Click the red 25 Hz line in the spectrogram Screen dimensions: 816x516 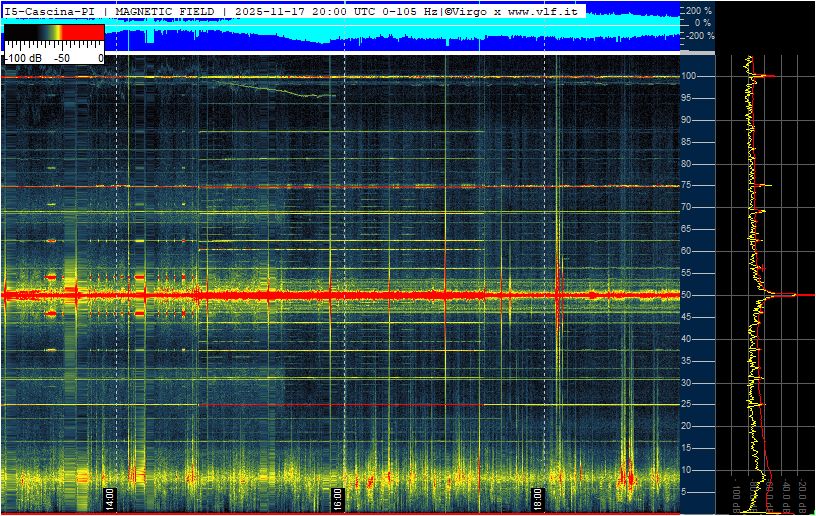point(341,404)
